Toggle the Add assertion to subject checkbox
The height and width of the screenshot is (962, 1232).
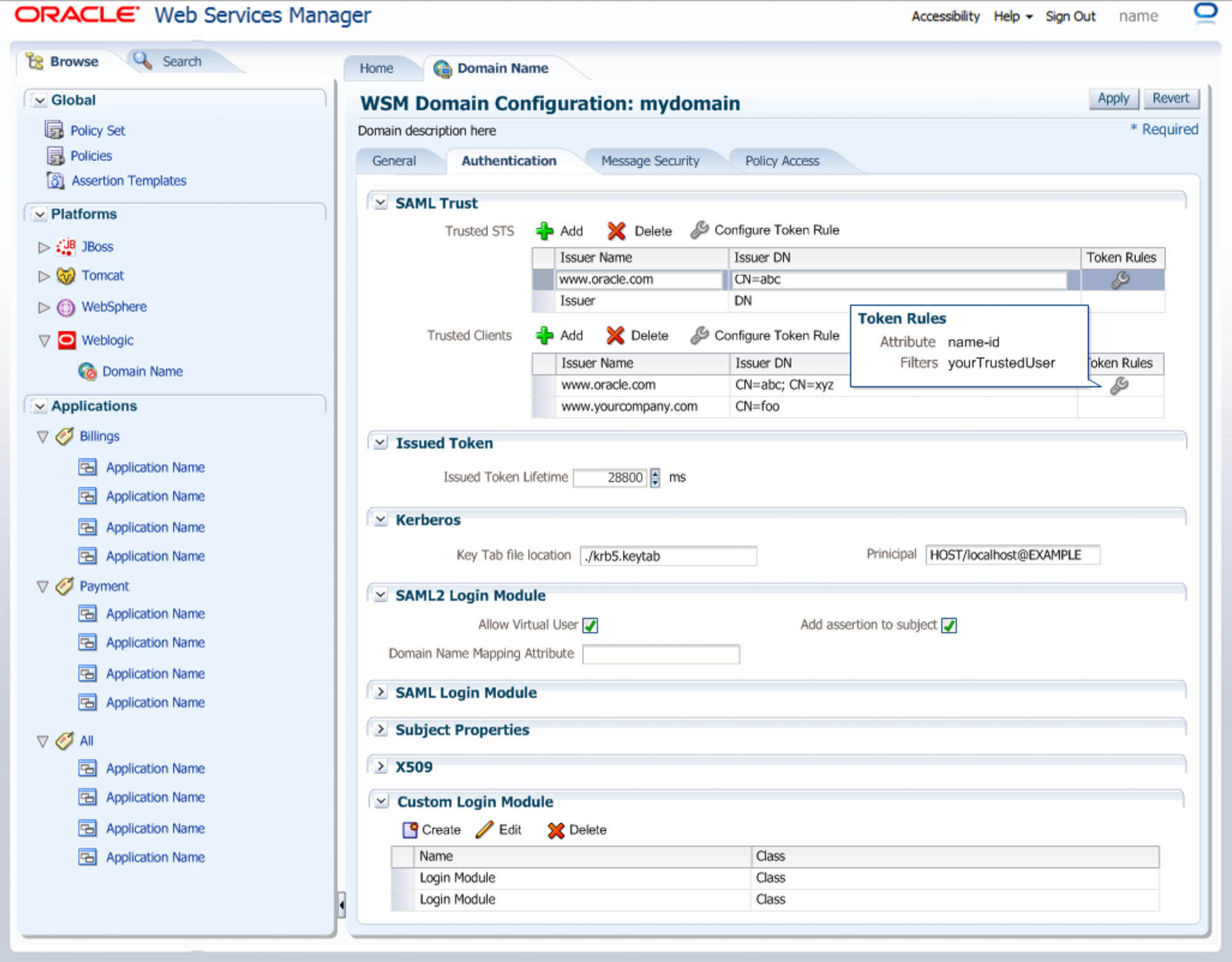tap(949, 625)
